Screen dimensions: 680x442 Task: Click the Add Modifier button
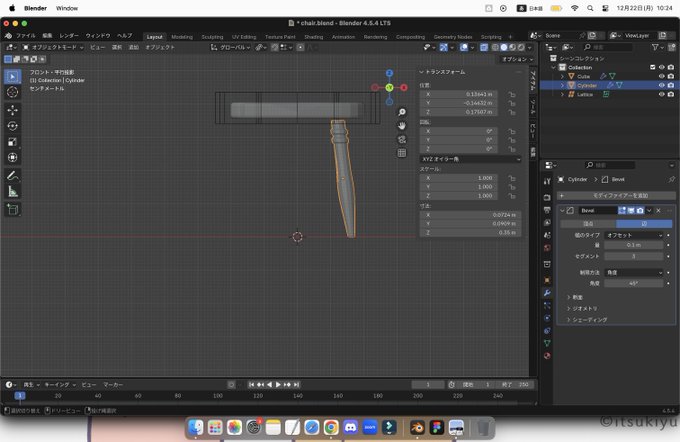click(616, 196)
